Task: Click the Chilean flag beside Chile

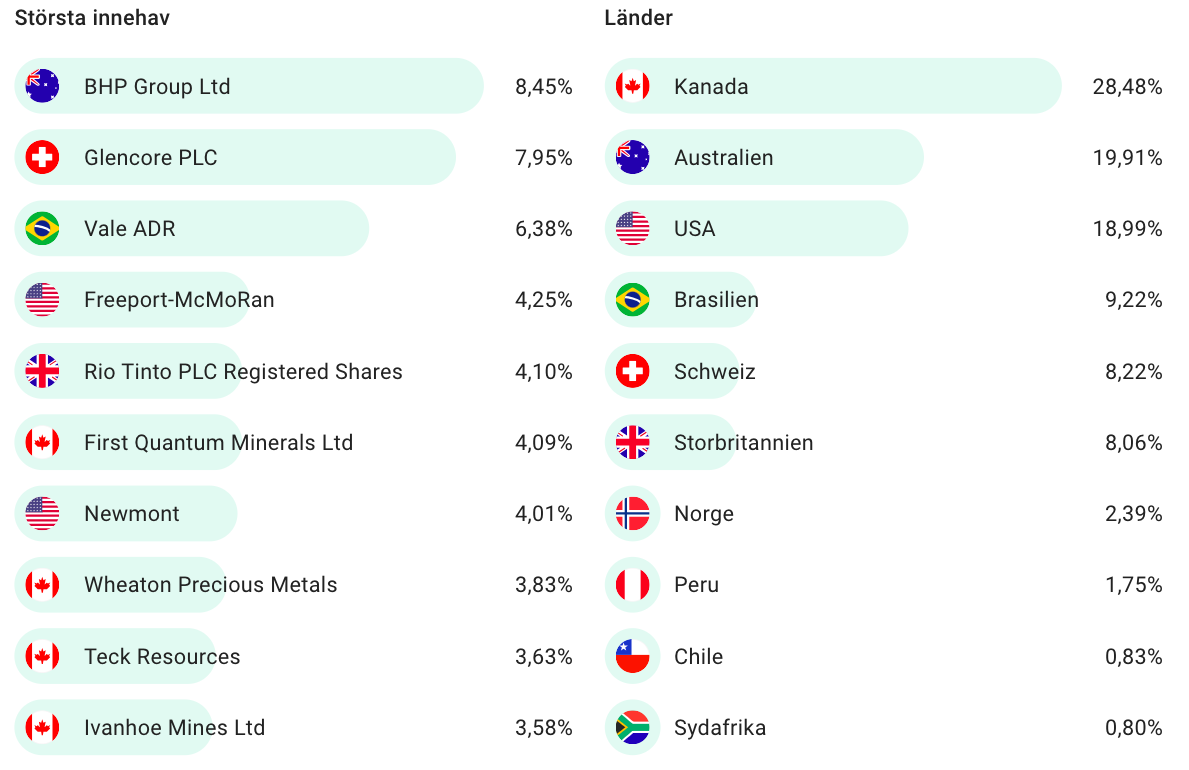Action: [x=632, y=657]
